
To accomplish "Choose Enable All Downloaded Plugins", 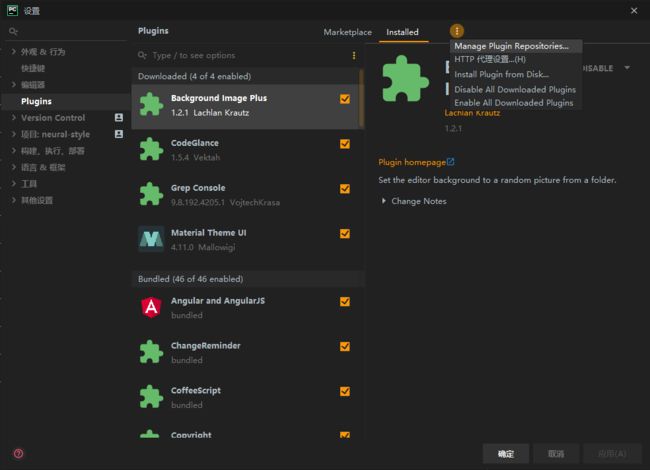I will point(516,103).
